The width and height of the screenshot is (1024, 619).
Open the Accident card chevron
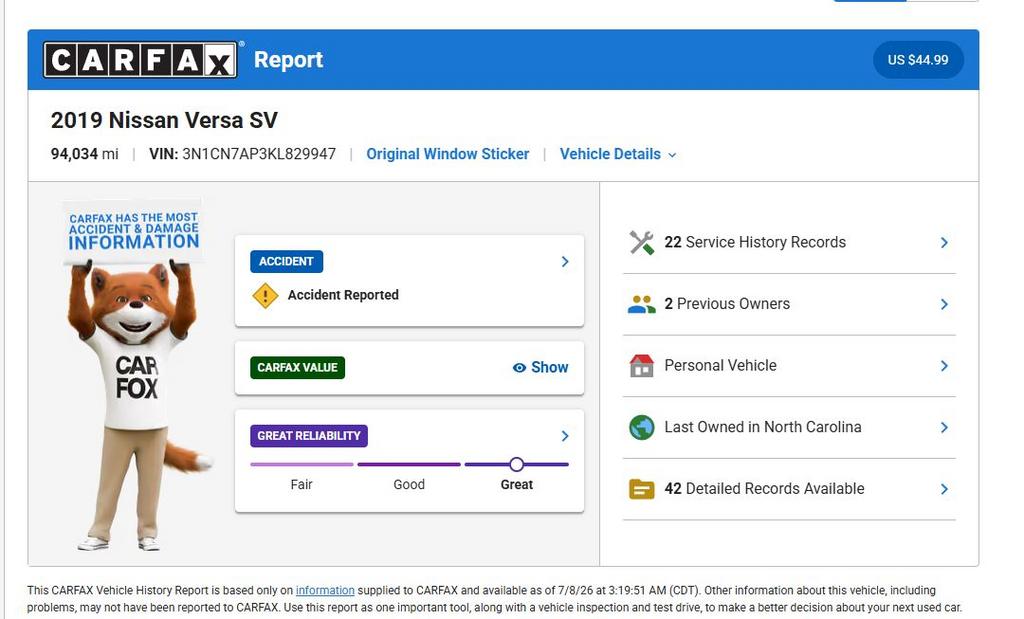pos(565,262)
